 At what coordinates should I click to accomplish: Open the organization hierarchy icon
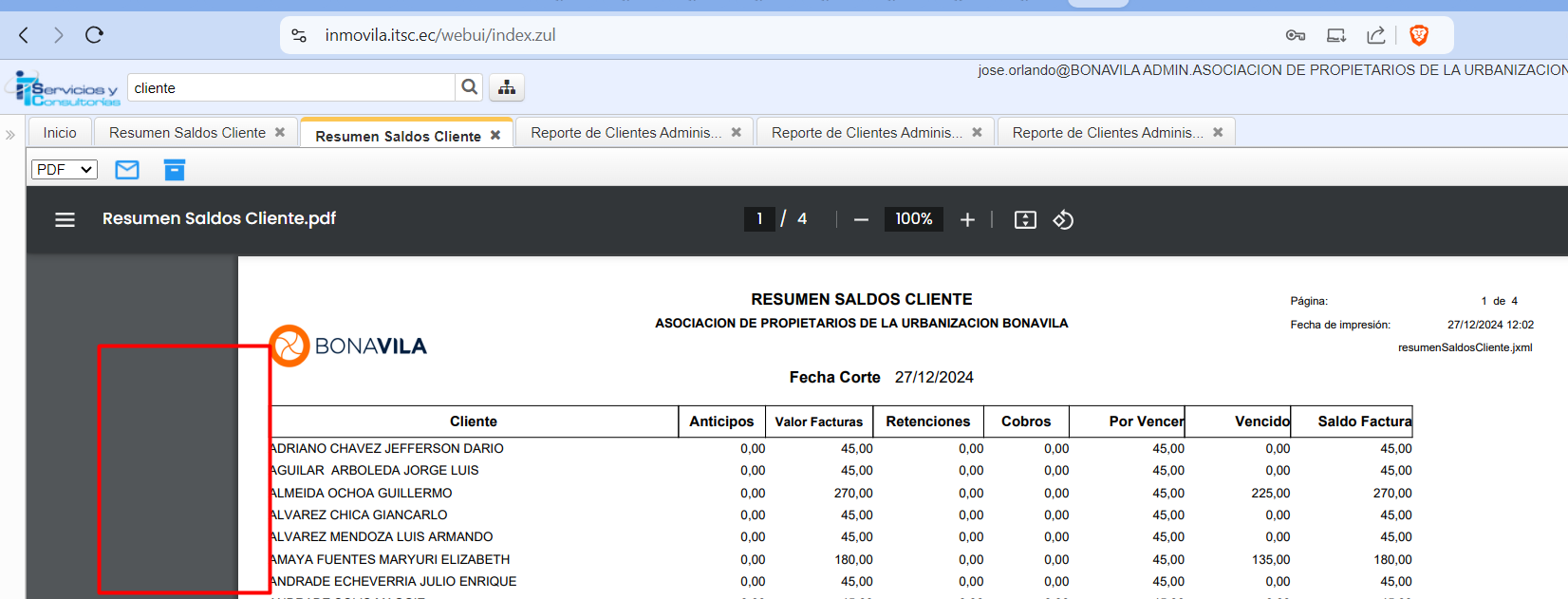(x=507, y=87)
